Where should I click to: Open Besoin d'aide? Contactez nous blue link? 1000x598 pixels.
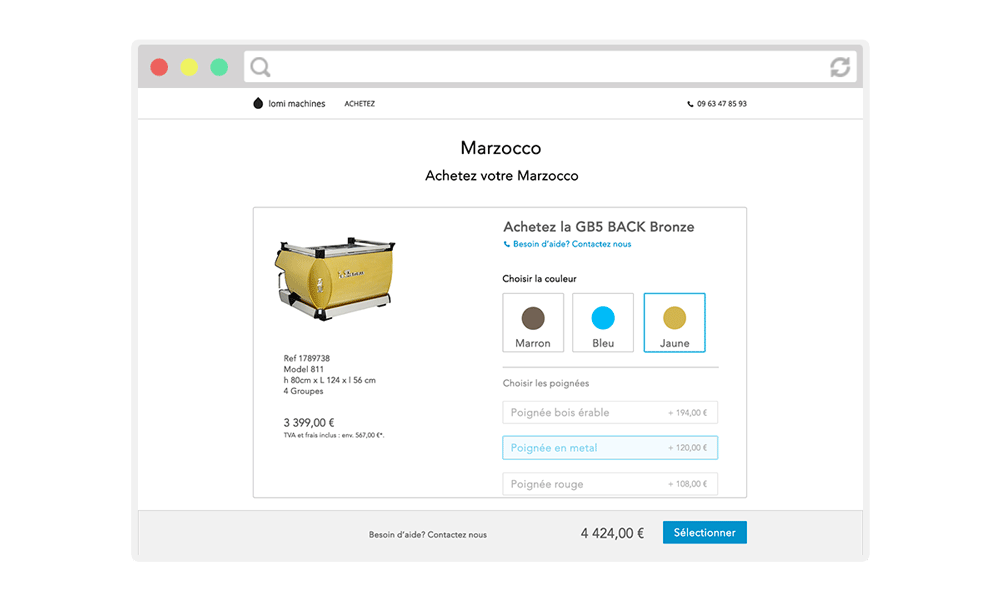(x=572, y=244)
